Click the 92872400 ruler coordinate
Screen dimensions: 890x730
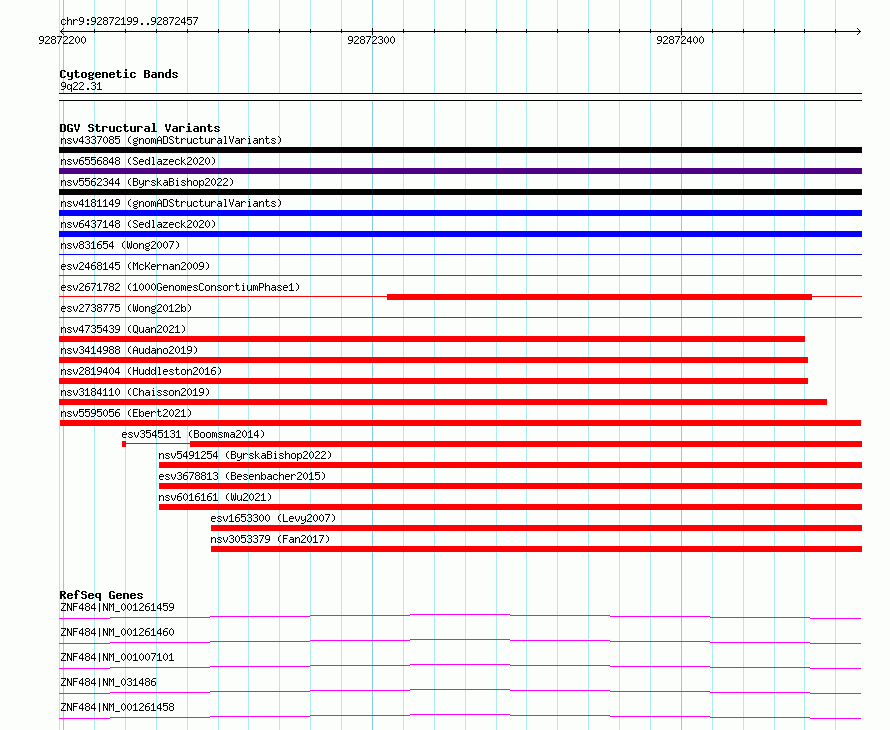coord(680,40)
